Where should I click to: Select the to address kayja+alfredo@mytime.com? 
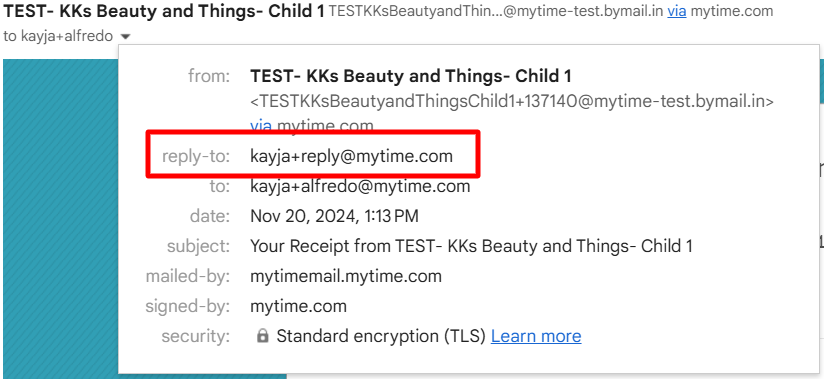360,186
